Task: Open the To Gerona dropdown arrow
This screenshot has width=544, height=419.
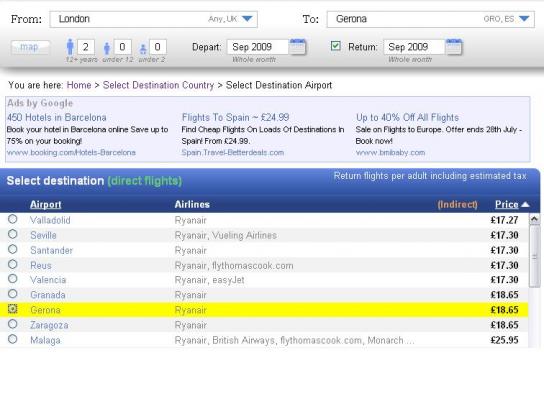Action: click(x=524, y=19)
